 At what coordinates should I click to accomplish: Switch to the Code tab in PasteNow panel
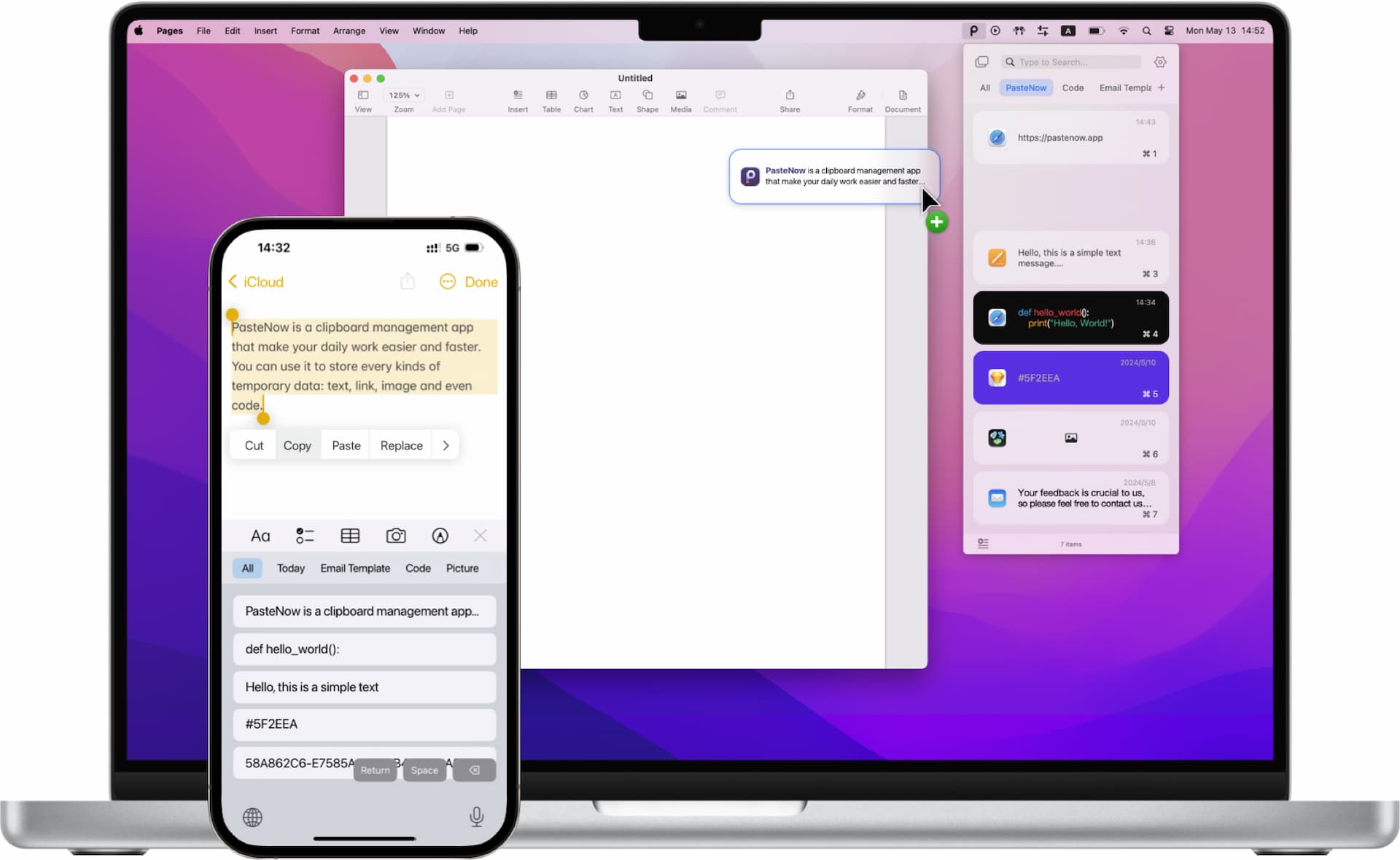(x=1072, y=87)
